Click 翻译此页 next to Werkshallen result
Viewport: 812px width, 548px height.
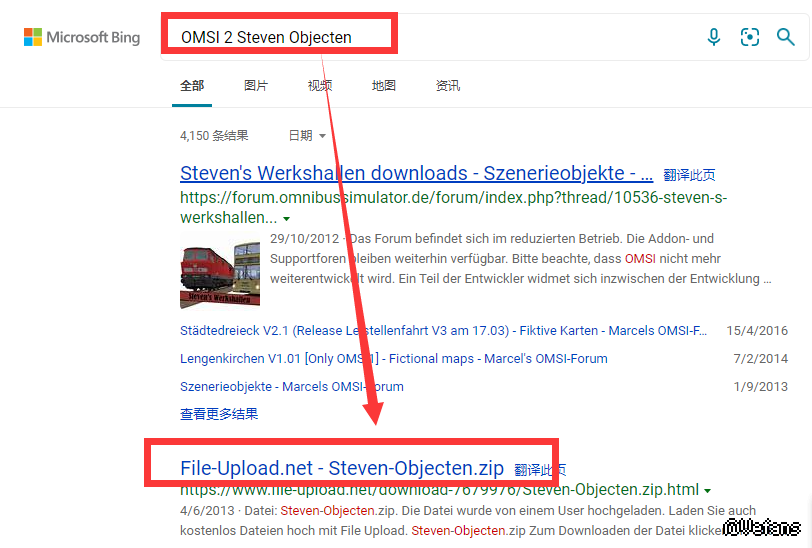pyautogui.click(x=689, y=175)
